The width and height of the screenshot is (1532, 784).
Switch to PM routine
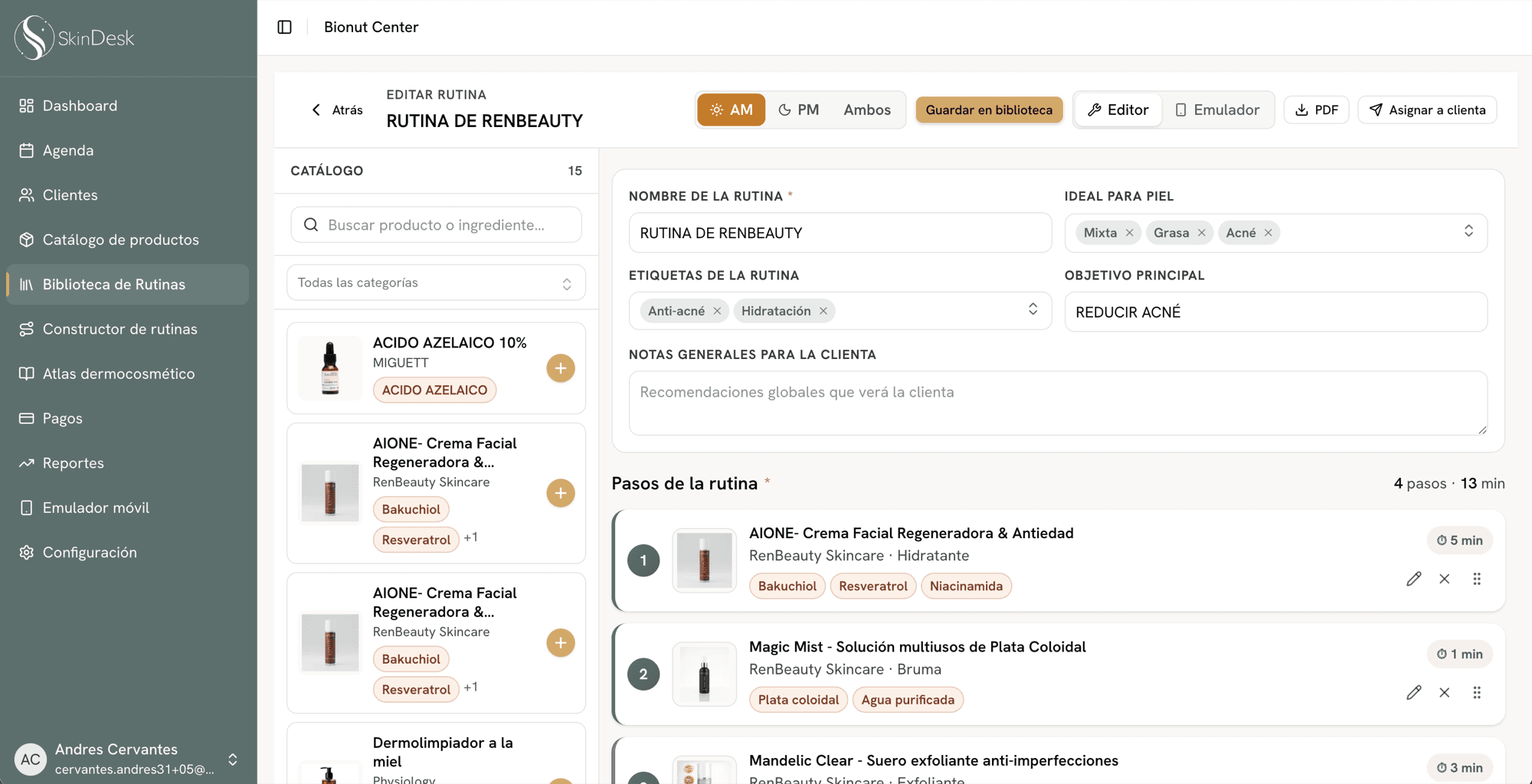(x=799, y=109)
